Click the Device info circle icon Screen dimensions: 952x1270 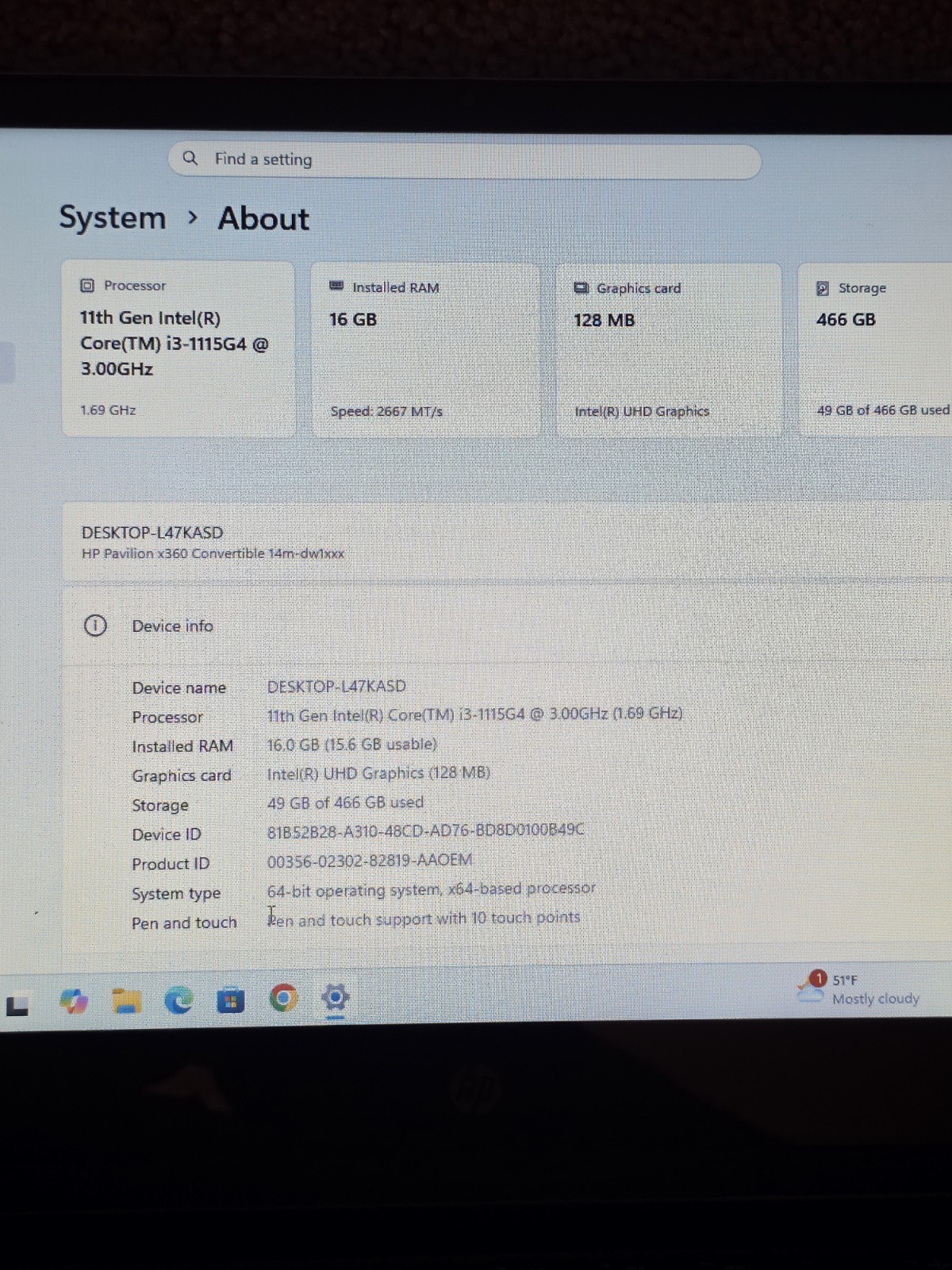95,626
